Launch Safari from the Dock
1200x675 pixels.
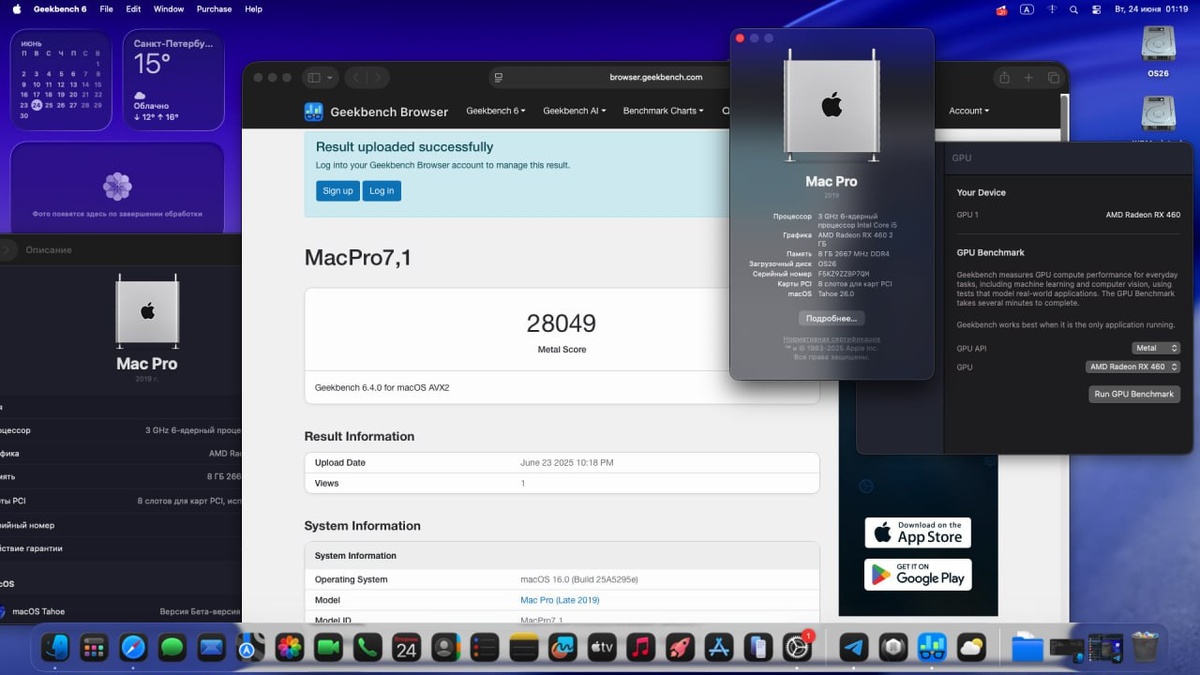pos(133,648)
